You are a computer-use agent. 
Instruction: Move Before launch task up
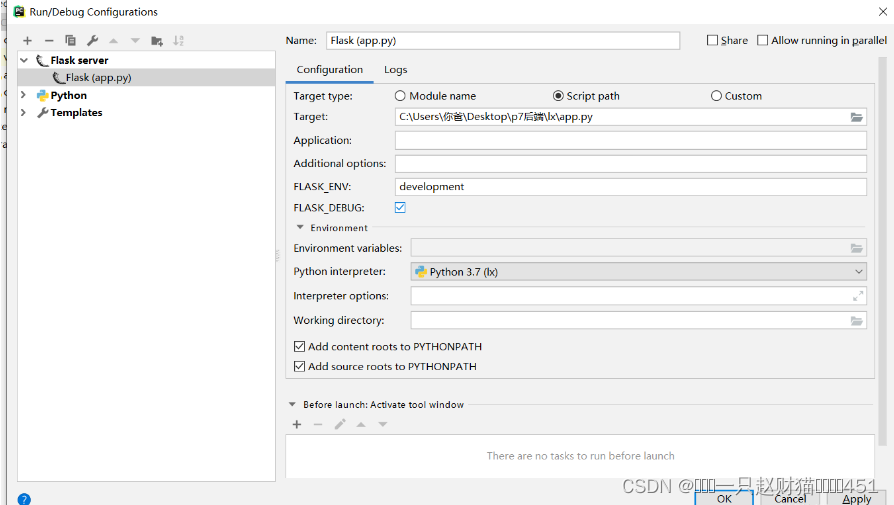(361, 424)
